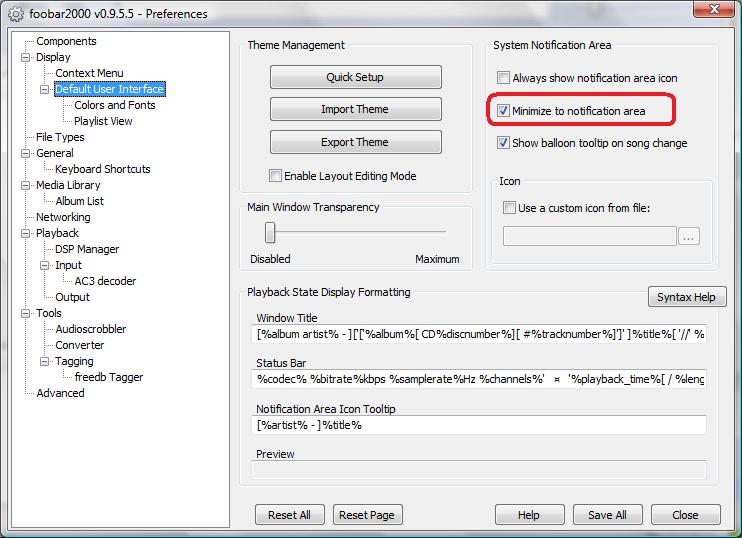Collapse the Tagging tree node
This screenshot has height=538, width=742.
[x=44, y=362]
